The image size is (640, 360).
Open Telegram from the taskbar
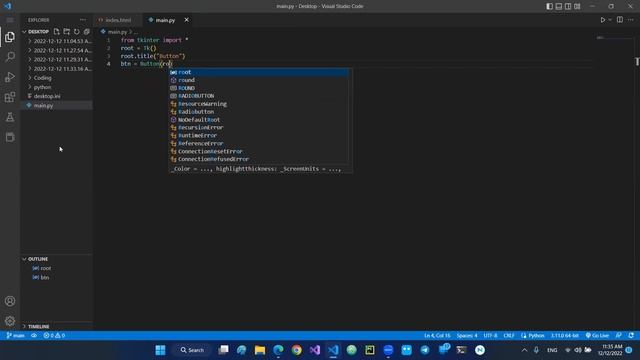point(424,350)
